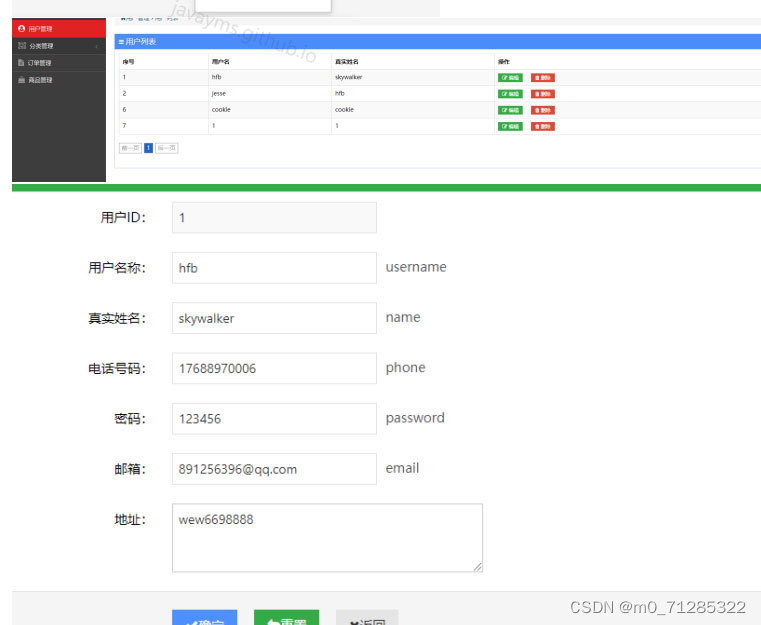
Task: Click the blue 确定 confirm button
Action: pyautogui.click(x=204, y=618)
